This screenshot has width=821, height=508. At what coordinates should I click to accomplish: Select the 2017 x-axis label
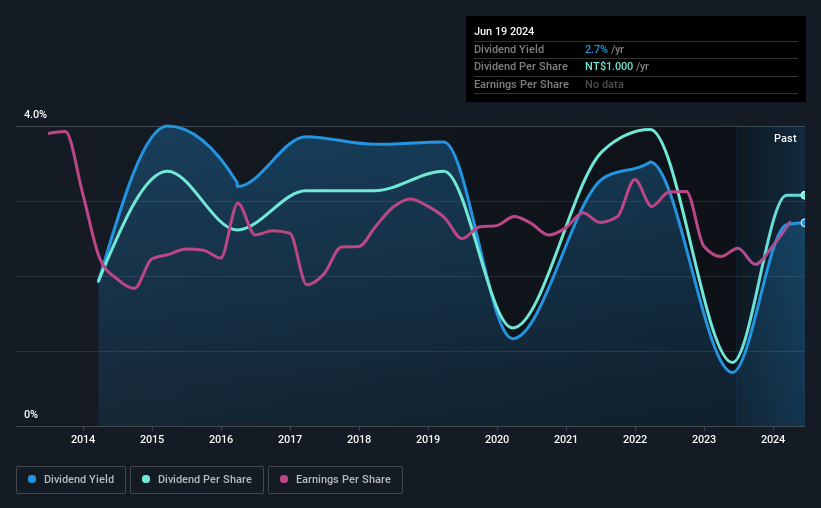click(290, 439)
